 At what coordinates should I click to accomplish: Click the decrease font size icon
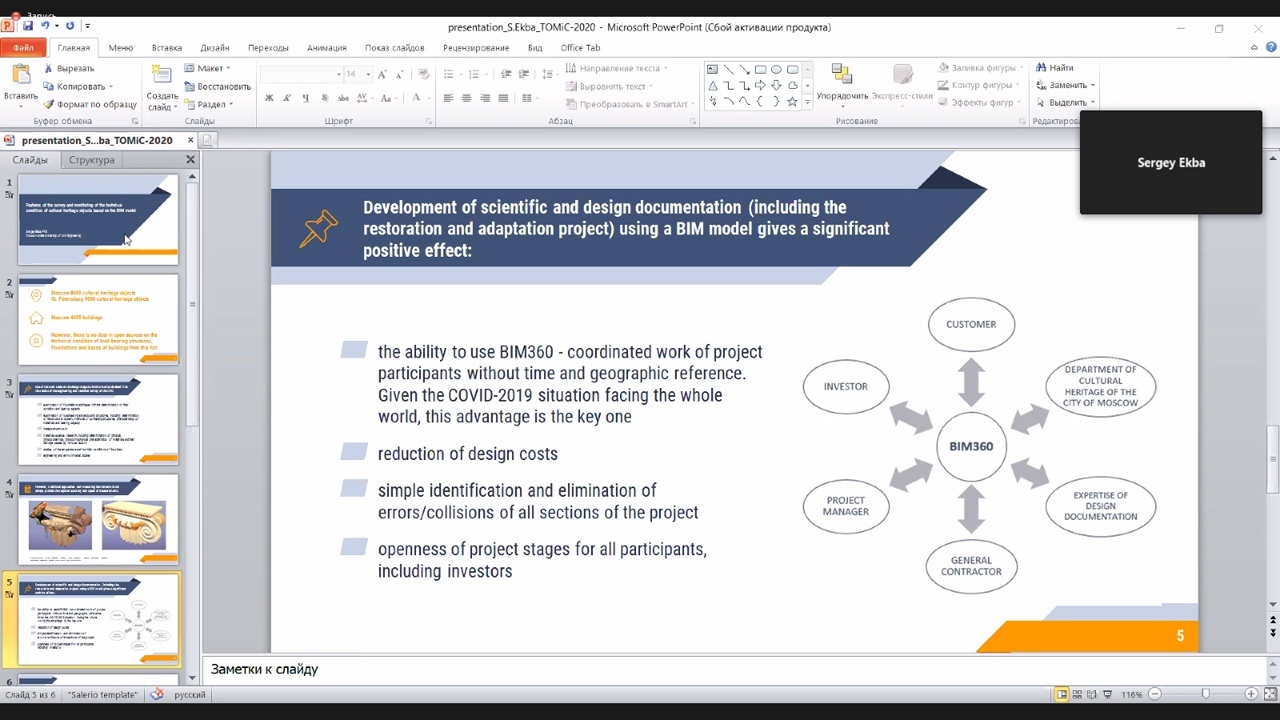pos(401,74)
